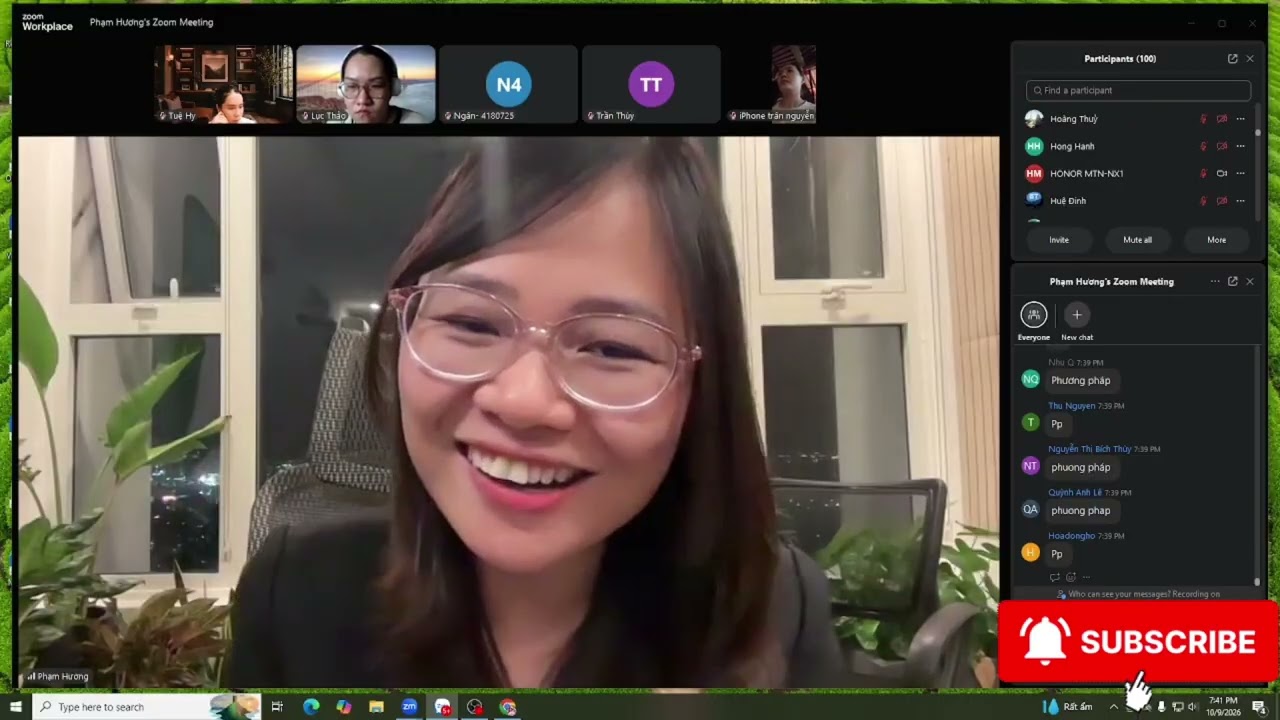The image size is (1280, 720).
Task: Switch to Zoom via taskbar icon
Action: click(409, 707)
